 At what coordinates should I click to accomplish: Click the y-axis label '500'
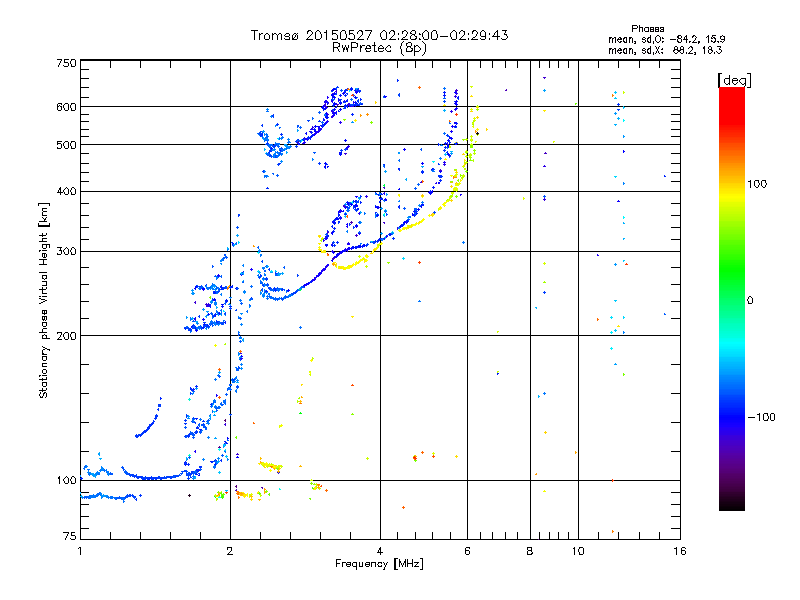(x=66, y=145)
